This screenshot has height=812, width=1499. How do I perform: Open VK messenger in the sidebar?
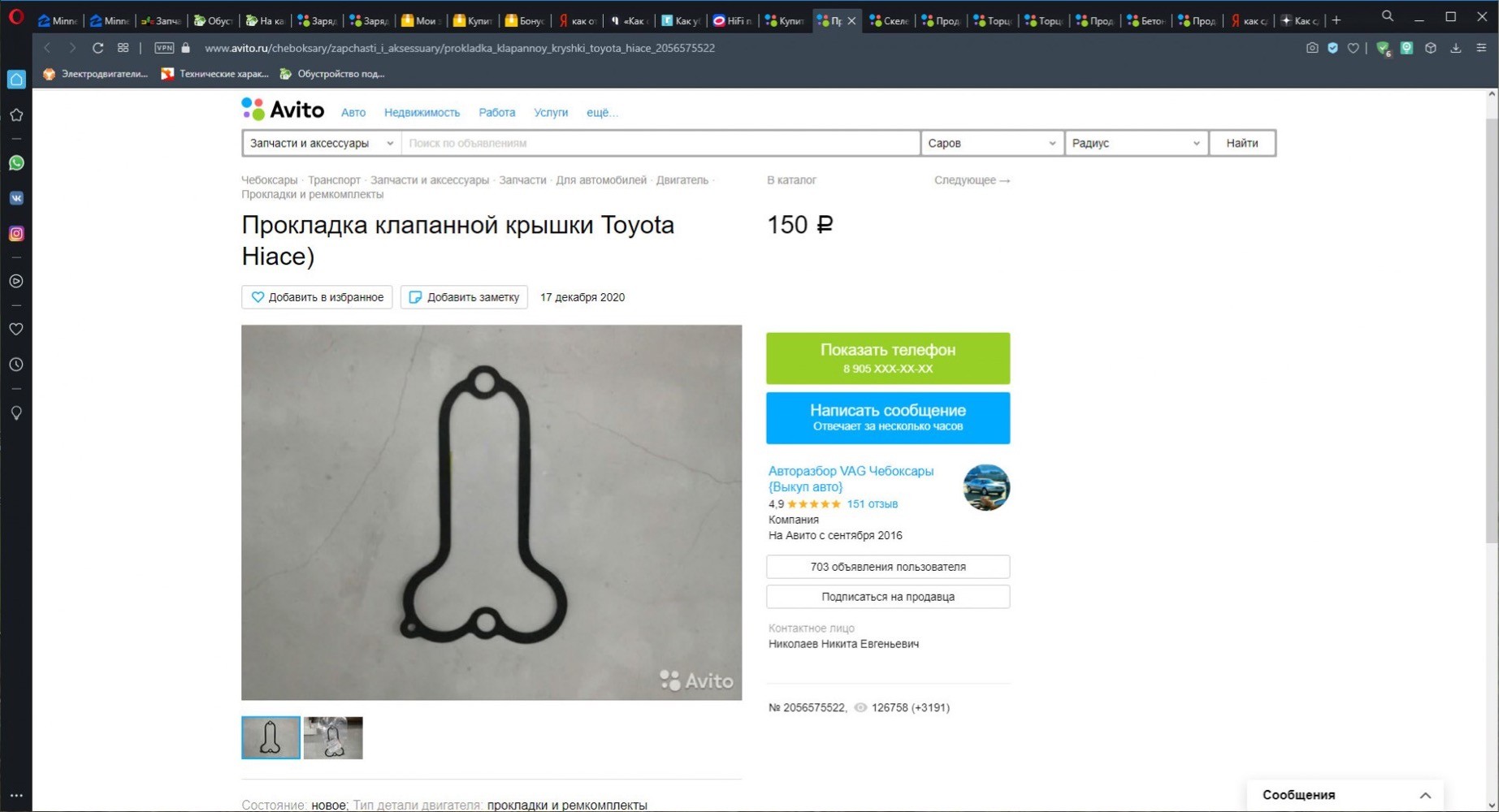(x=16, y=198)
